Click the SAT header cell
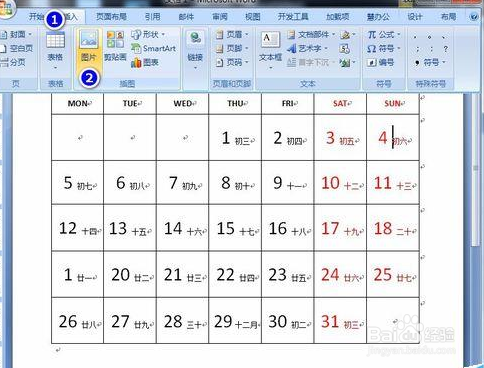This screenshot has height=368, width=484. click(340, 104)
